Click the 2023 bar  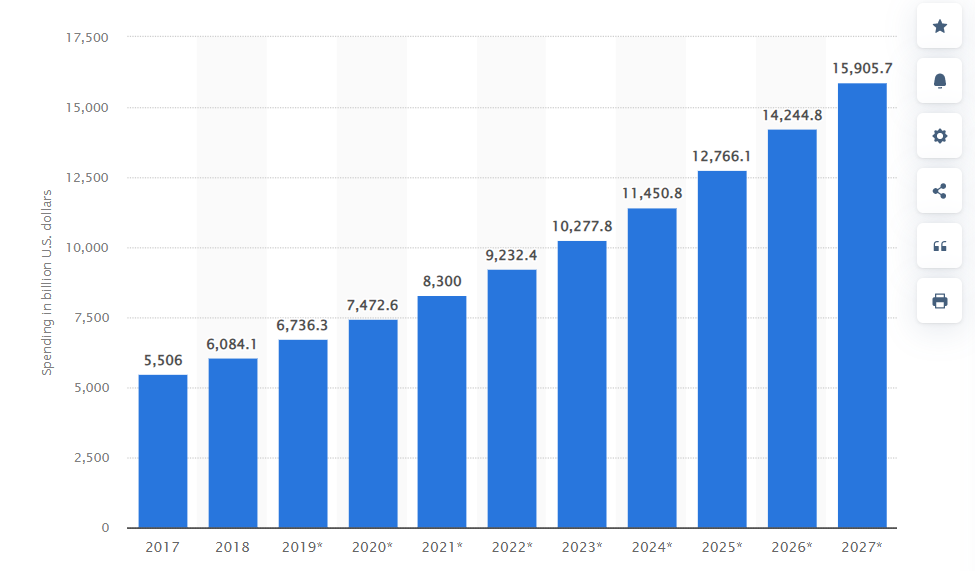pyautogui.click(x=582, y=385)
